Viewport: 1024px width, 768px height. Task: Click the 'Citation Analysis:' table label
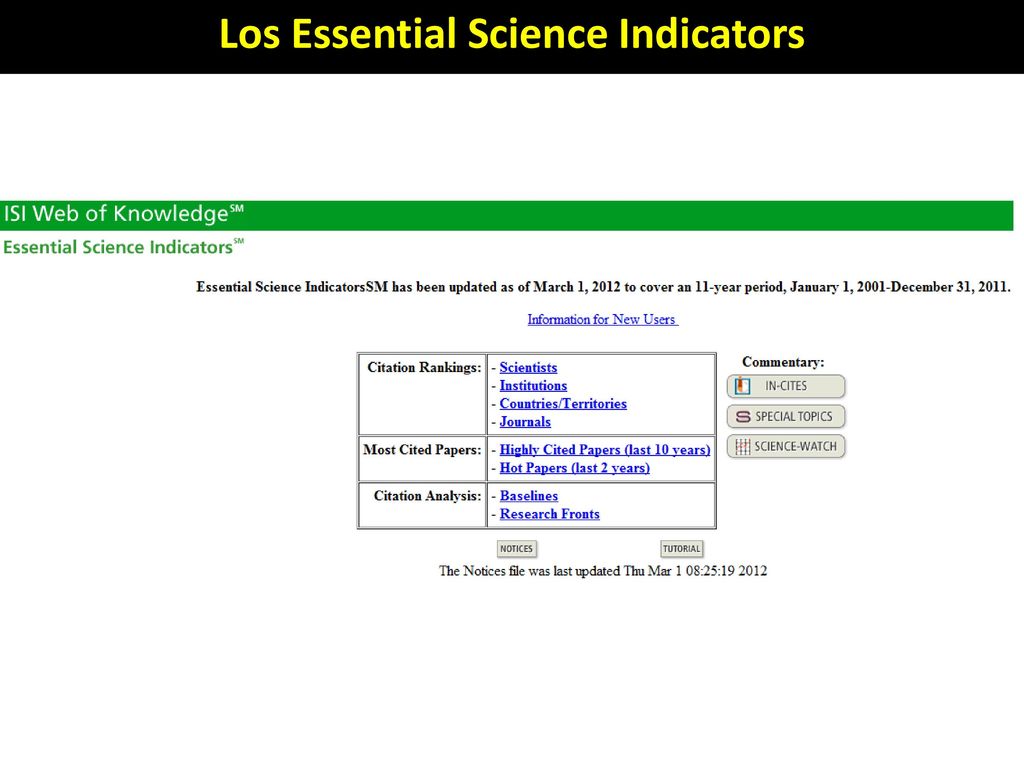click(427, 496)
